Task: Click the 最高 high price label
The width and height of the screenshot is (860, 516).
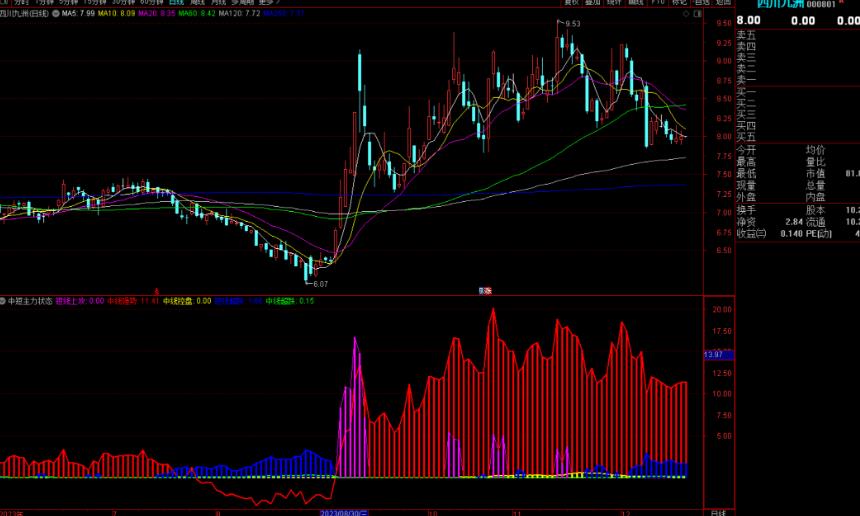Action: point(746,162)
